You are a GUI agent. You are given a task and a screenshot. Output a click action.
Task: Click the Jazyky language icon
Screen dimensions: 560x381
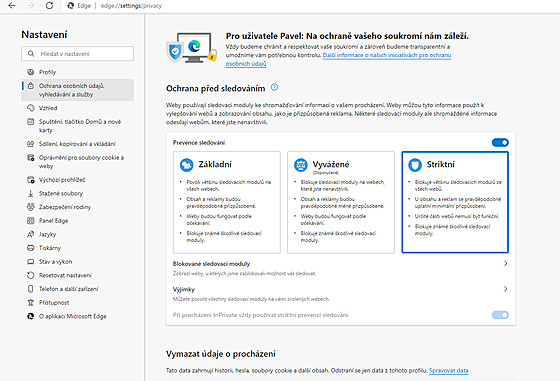(x=31, y=234)
